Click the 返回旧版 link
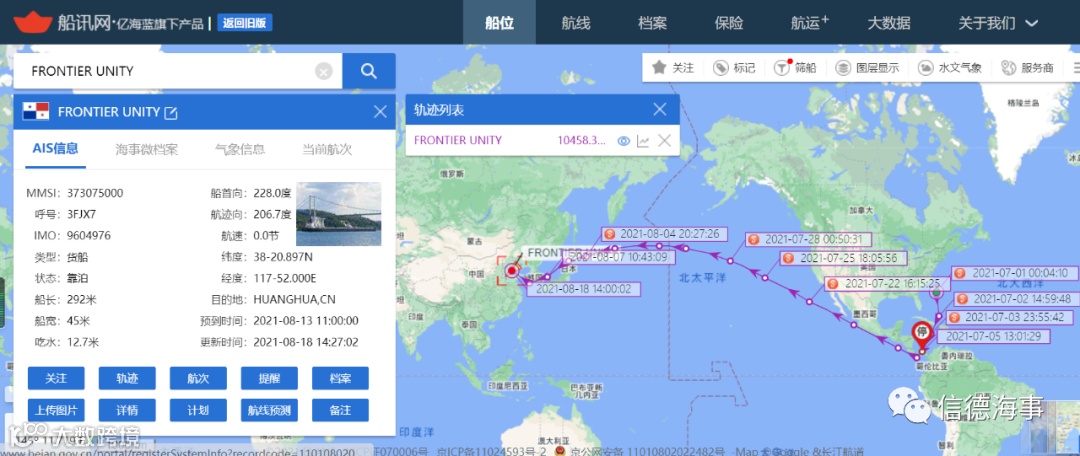Image resolution: width=1080 pixels, height=456 pixels. [245, 23]
